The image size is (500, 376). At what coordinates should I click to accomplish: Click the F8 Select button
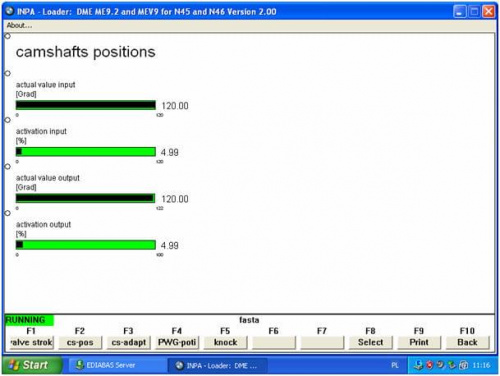(371, 342)
